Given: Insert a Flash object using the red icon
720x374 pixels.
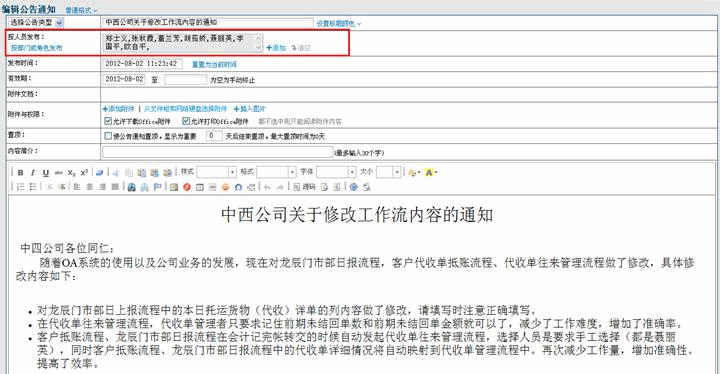Looking at the screenshot, I should [x=186, y=187].
